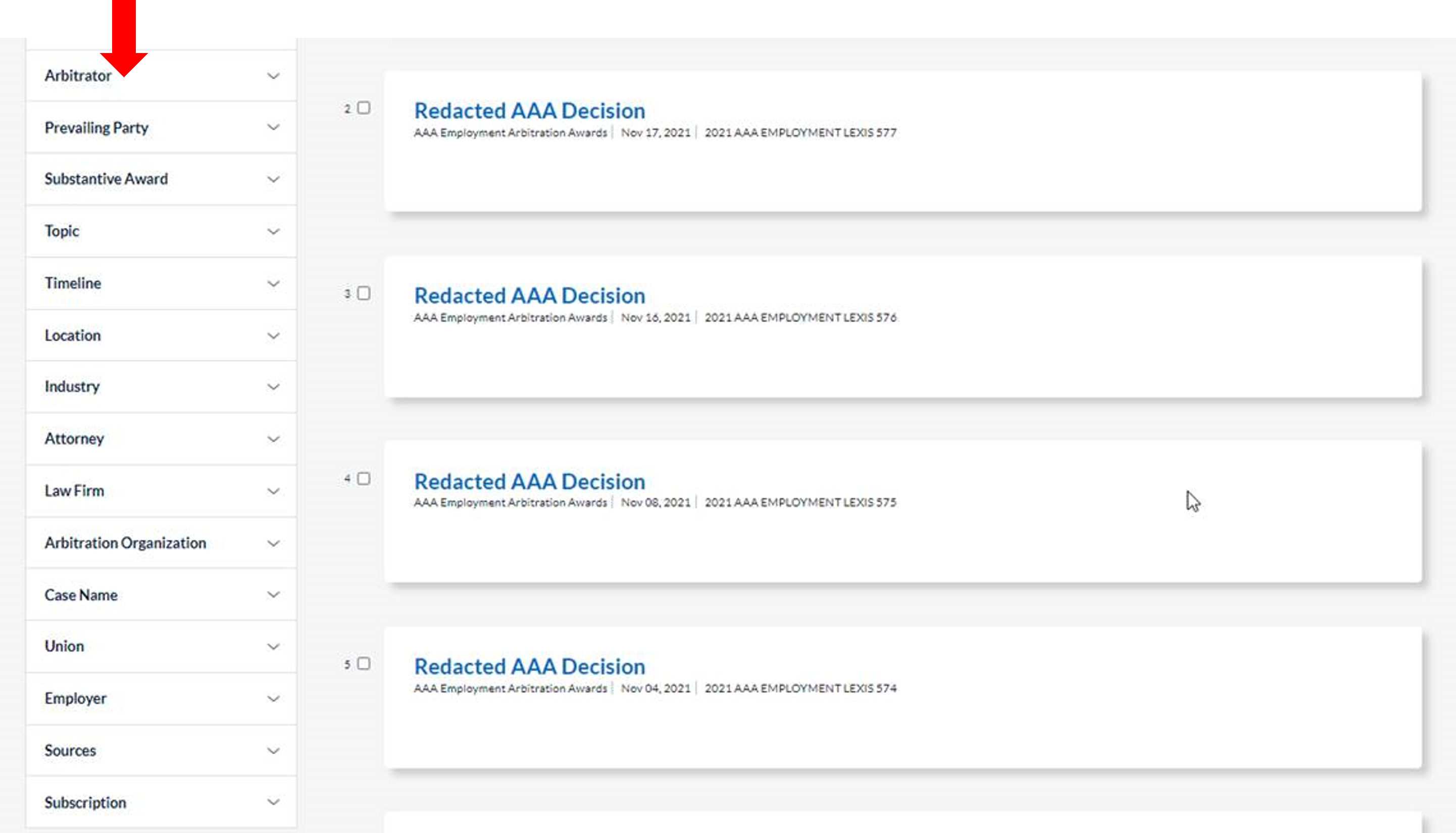Click the Employer filter label

pos(75,699)
